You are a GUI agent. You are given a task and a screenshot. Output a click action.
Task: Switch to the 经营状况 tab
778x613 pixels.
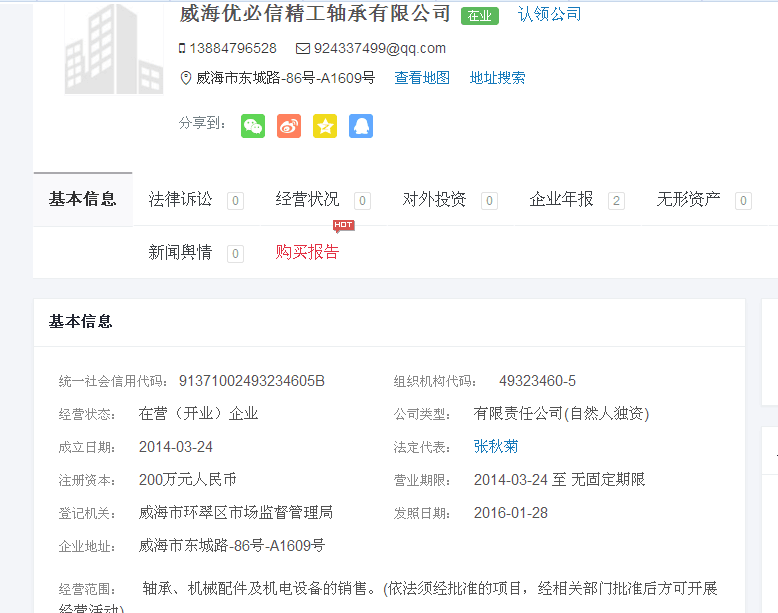308,199
